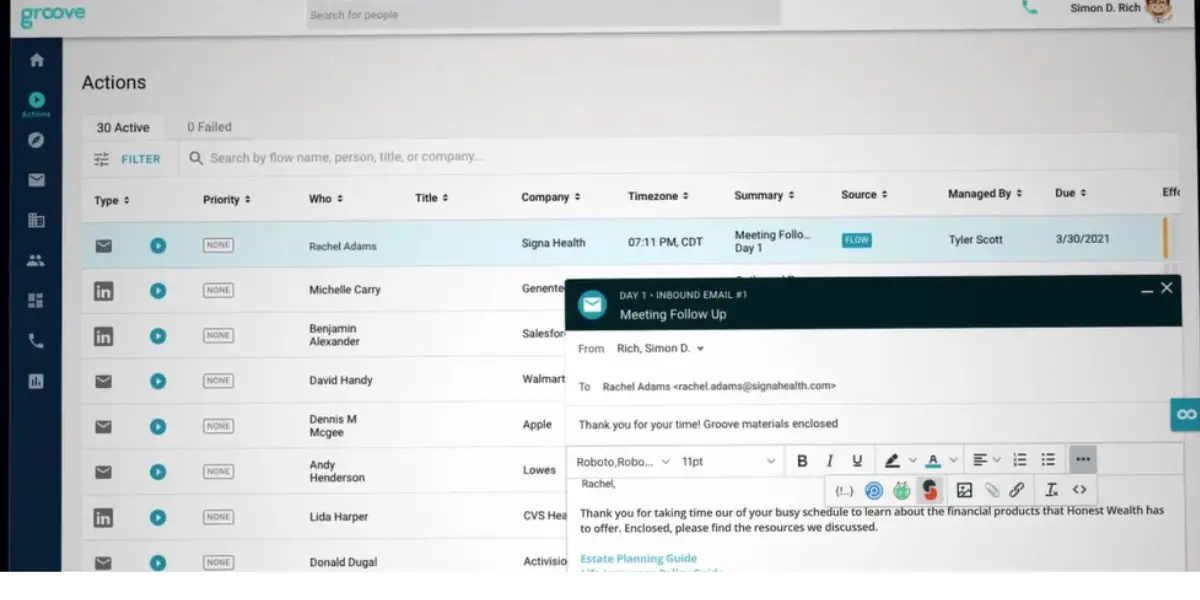This screenshot has width=1200, height=600.
Task: Click the LinkedIn icon in Benjamin Alexander's row
Action: [x=103, y=336]
